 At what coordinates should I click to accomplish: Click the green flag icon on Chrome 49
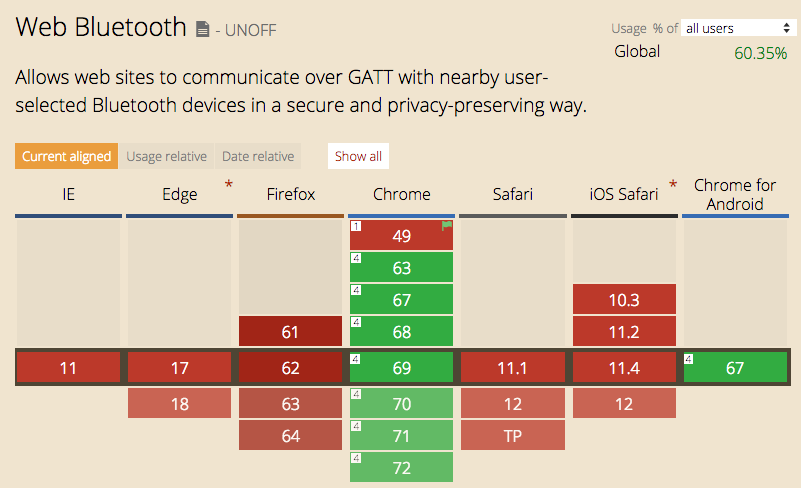coord(447,226)
